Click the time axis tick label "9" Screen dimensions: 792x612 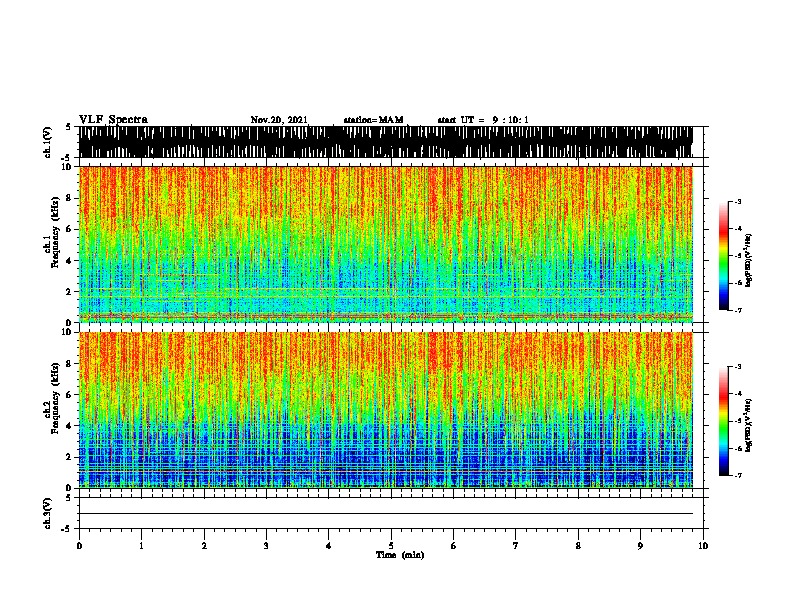(640, 546)
